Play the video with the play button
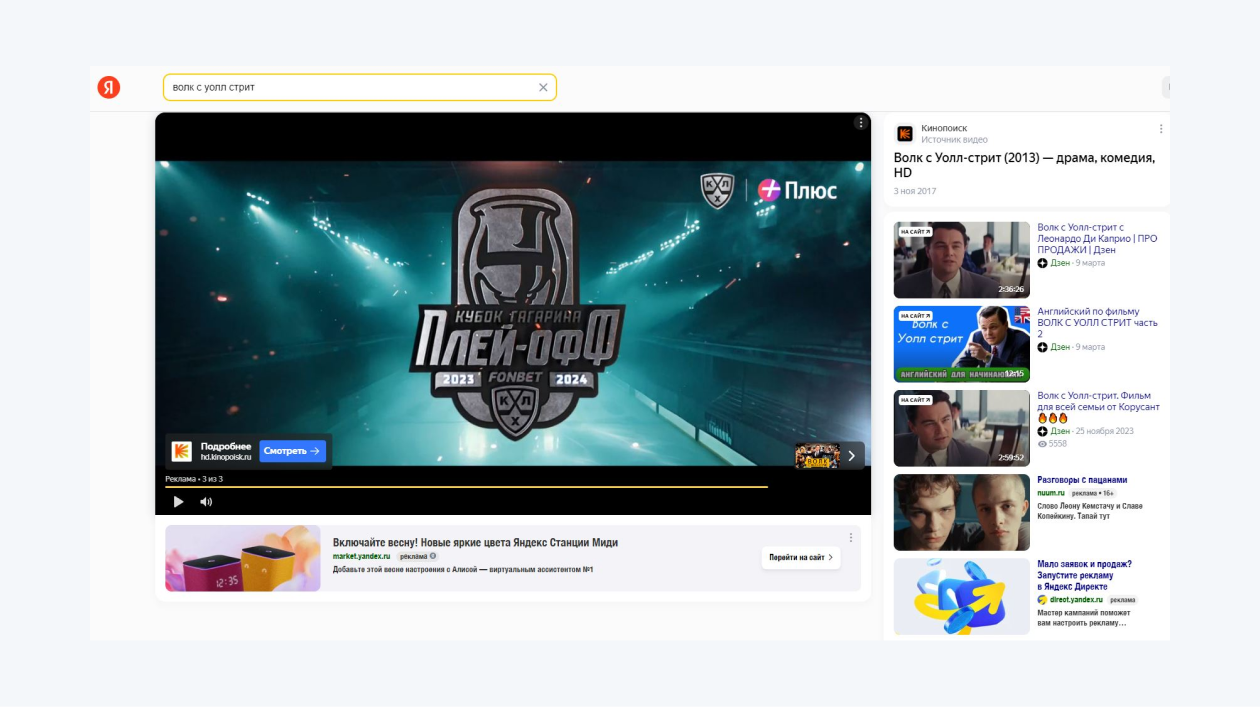The image size is (1260, 707). [x=179, y=500]
